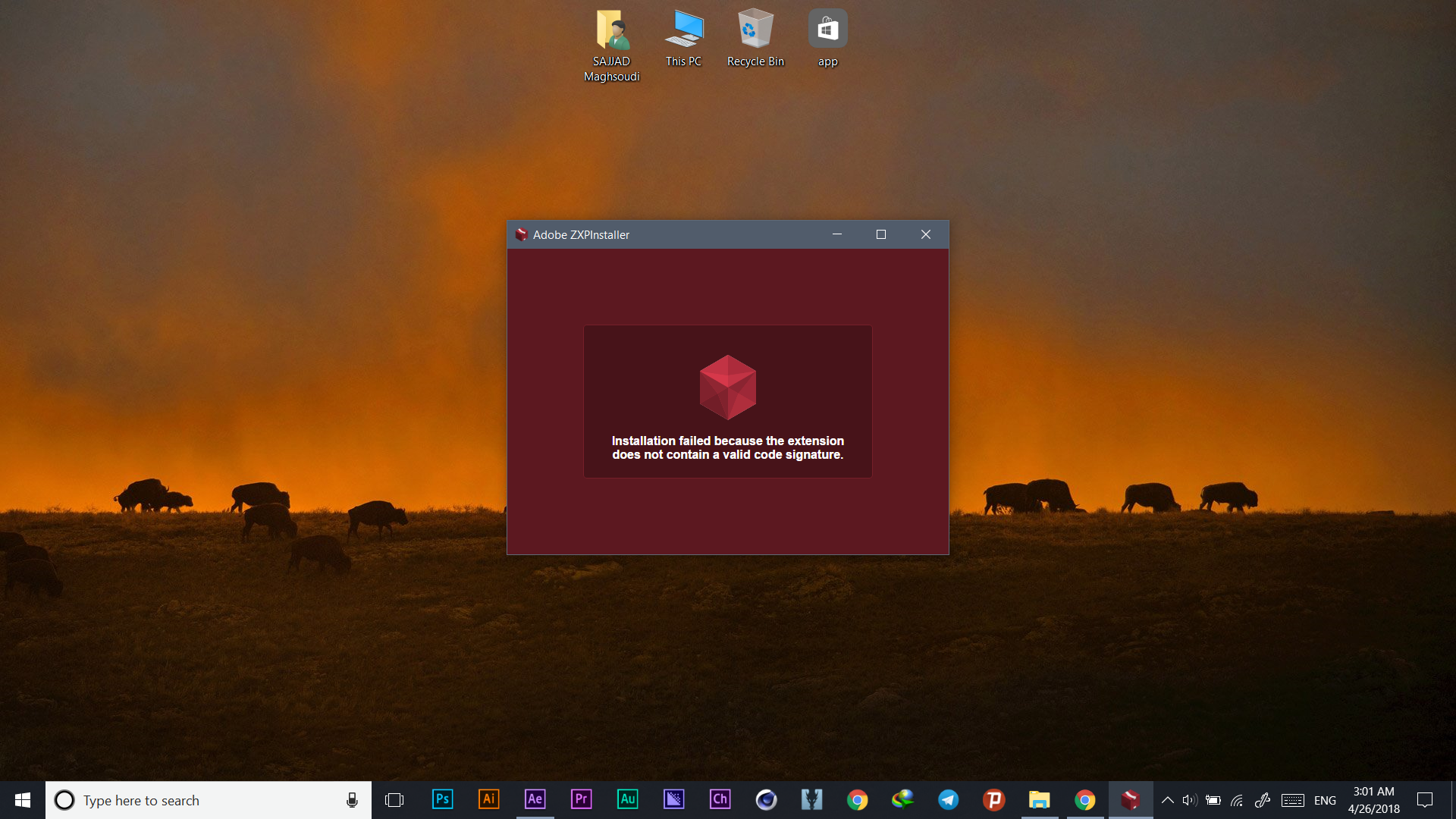Open File Explorer from the taskbar
1456x819 pixels.
(x=1040, y=799)
